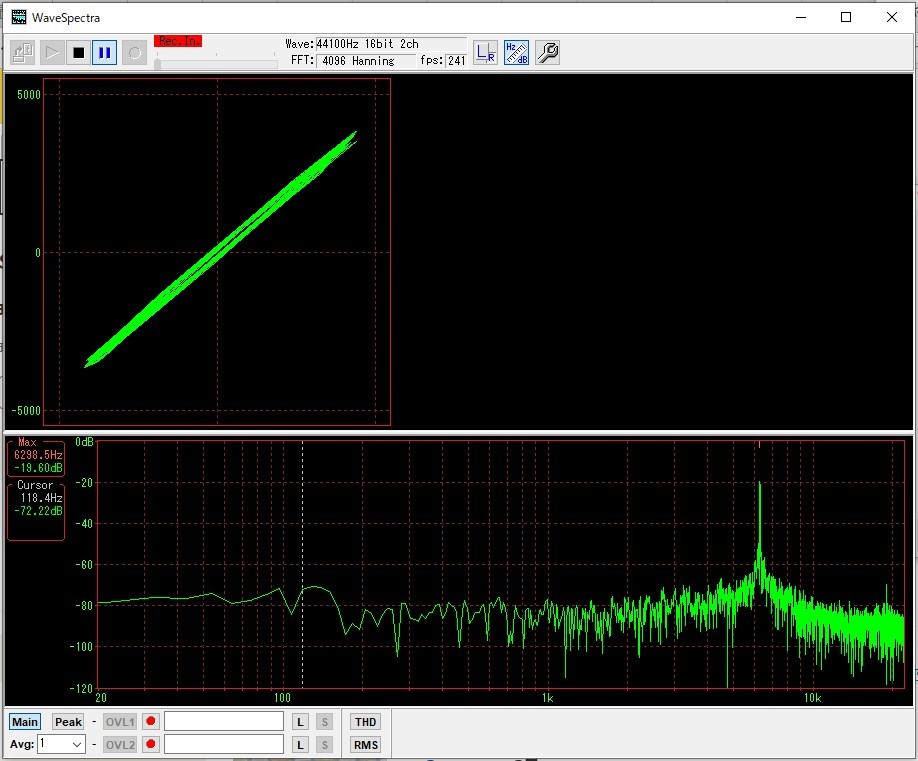918x761 pixels.
Task: Click the circular record button in toolbar
Action: click(x=134, y=53)
